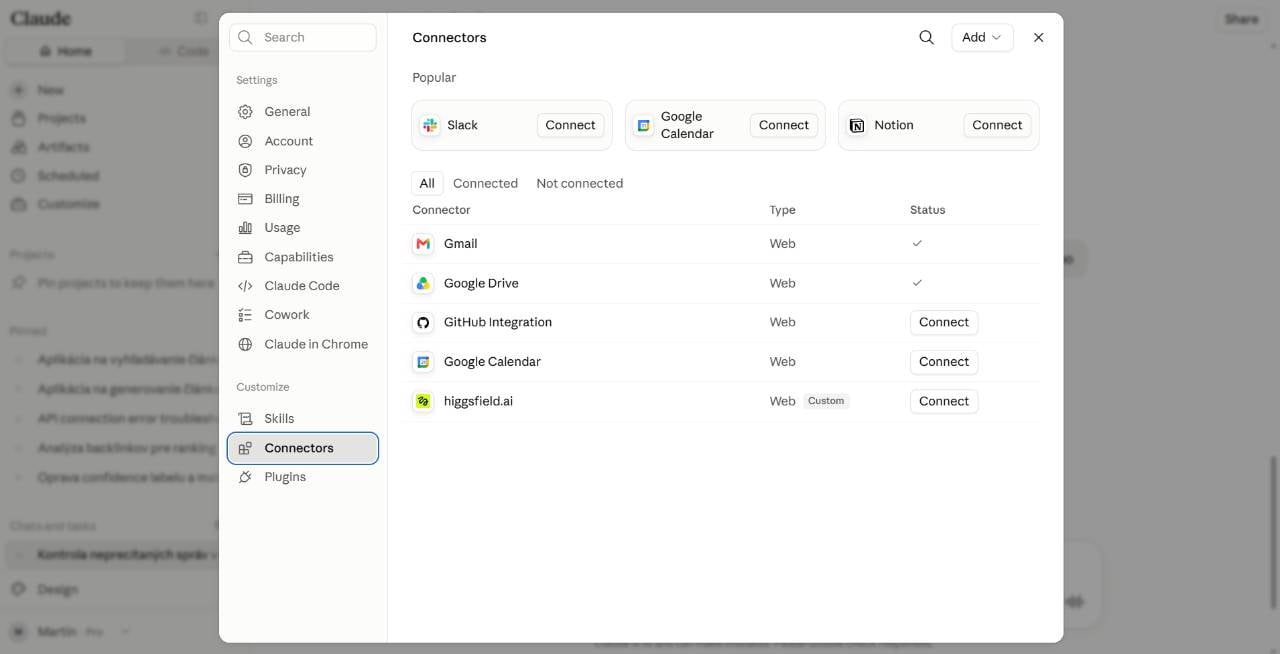Click the Account person icon
Image resolution: width=1280 pixels, height=654 pixels.
tap(245, 141)
